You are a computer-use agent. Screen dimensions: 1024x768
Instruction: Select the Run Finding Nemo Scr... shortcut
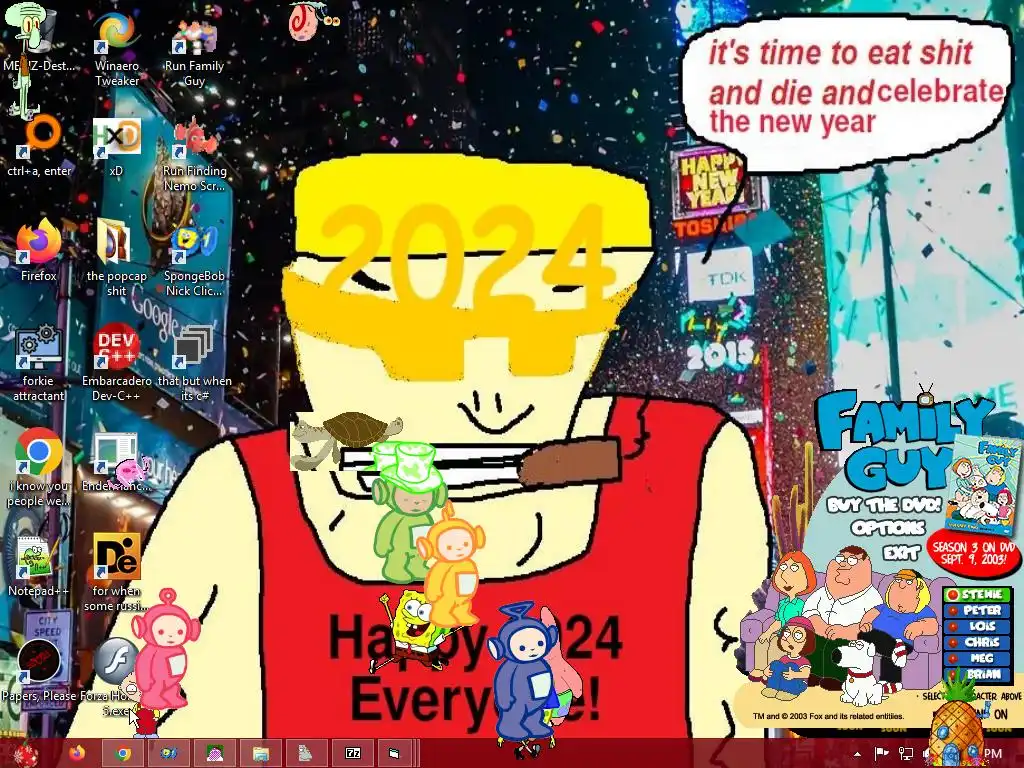(x=194, y=155)
